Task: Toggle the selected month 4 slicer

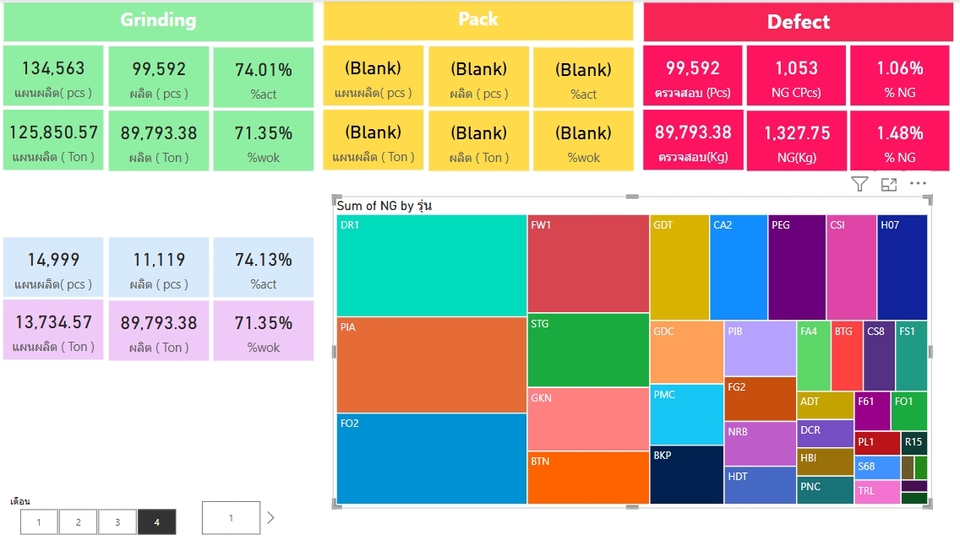Action: (157, 522)
